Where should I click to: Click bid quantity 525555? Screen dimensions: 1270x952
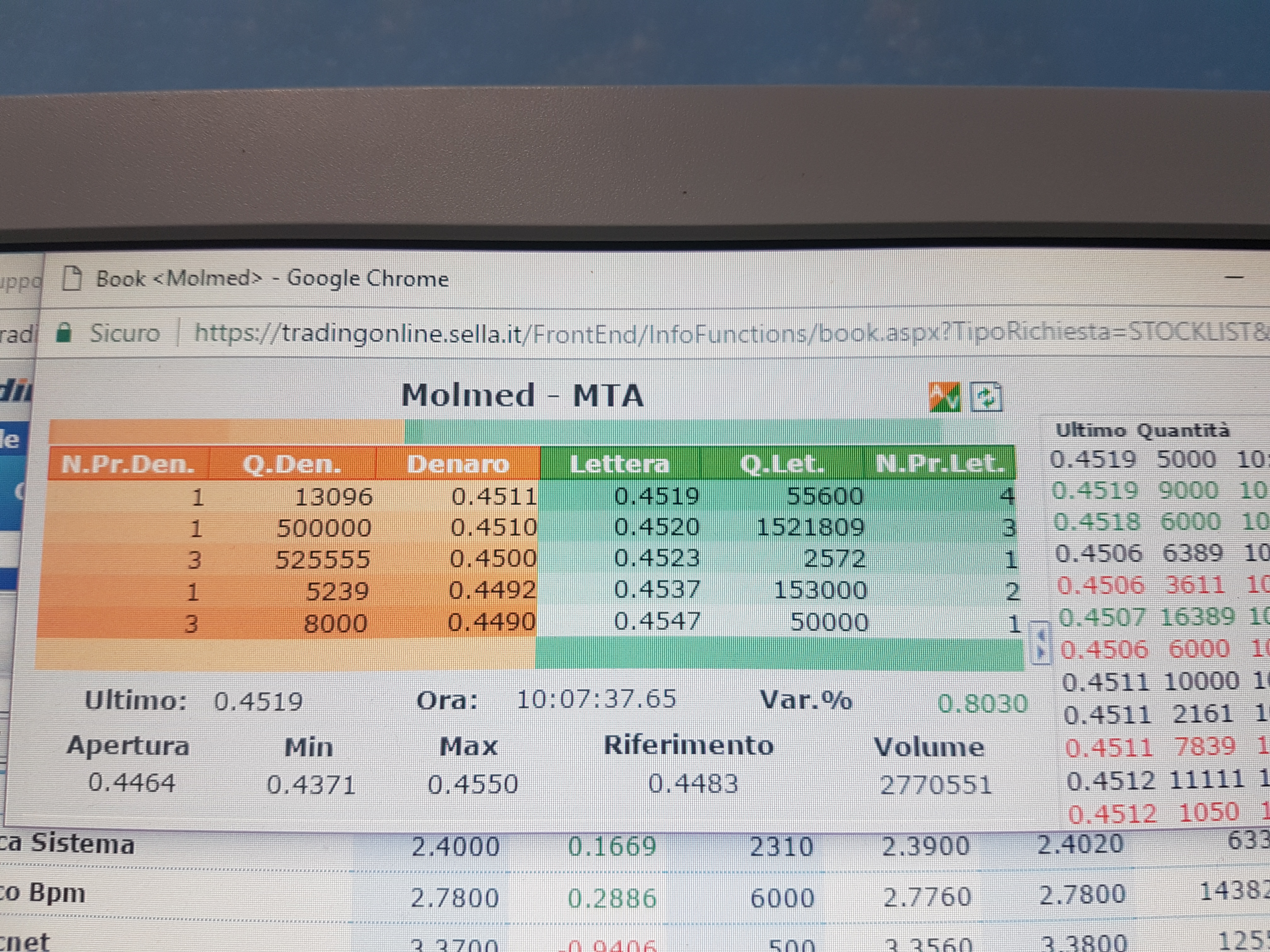(x=323, y=559)
